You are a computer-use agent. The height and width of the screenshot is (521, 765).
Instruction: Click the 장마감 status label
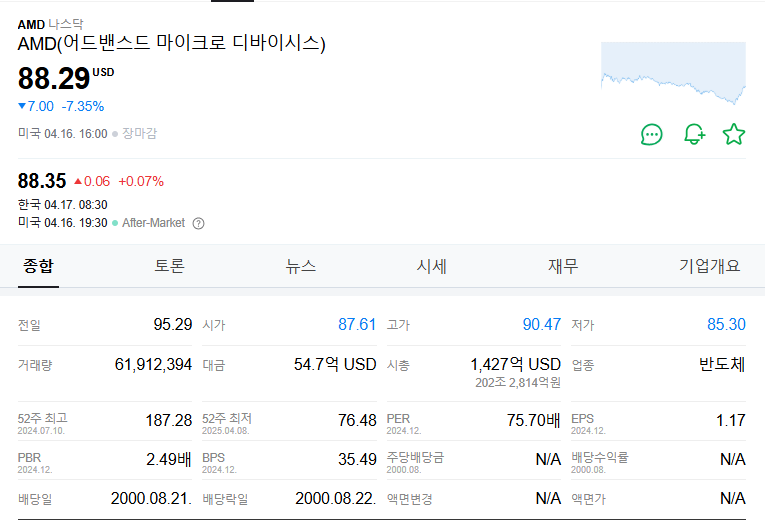[140, 134]
